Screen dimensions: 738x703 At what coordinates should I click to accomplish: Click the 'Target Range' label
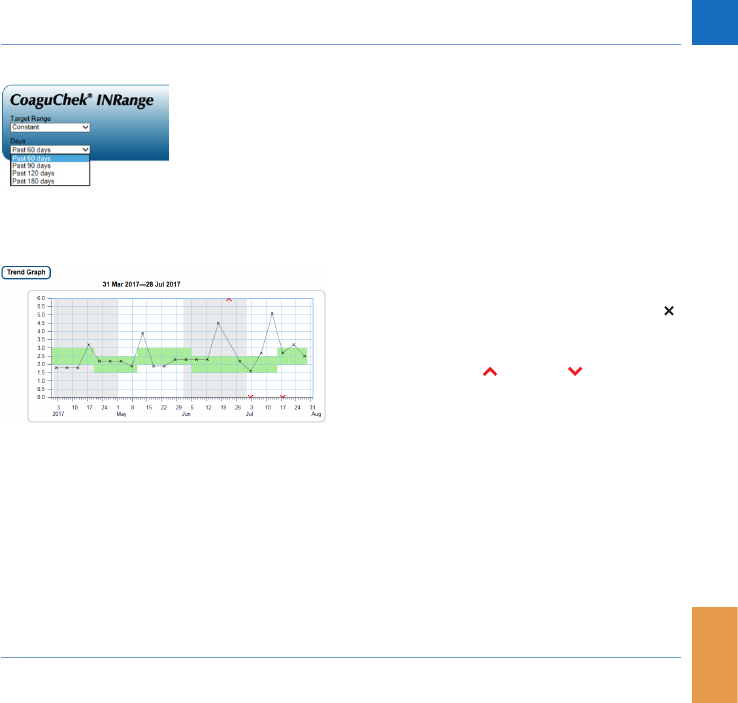tap(31, 119)
